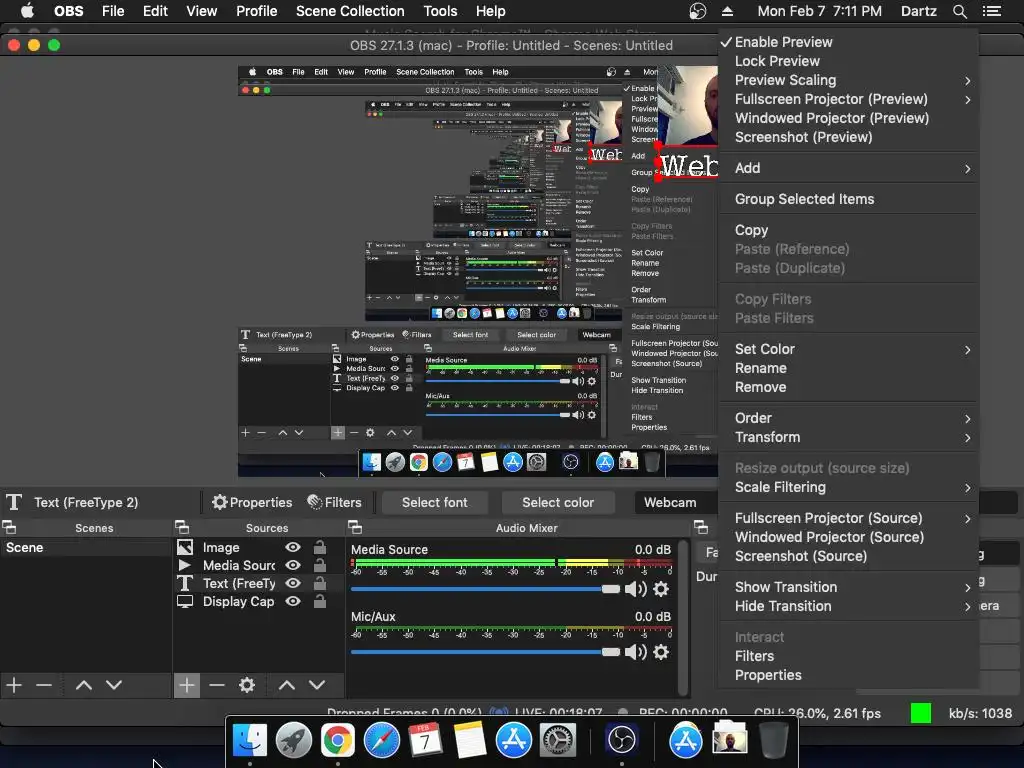Toggle visibility of Media Source

pos(293,565)
